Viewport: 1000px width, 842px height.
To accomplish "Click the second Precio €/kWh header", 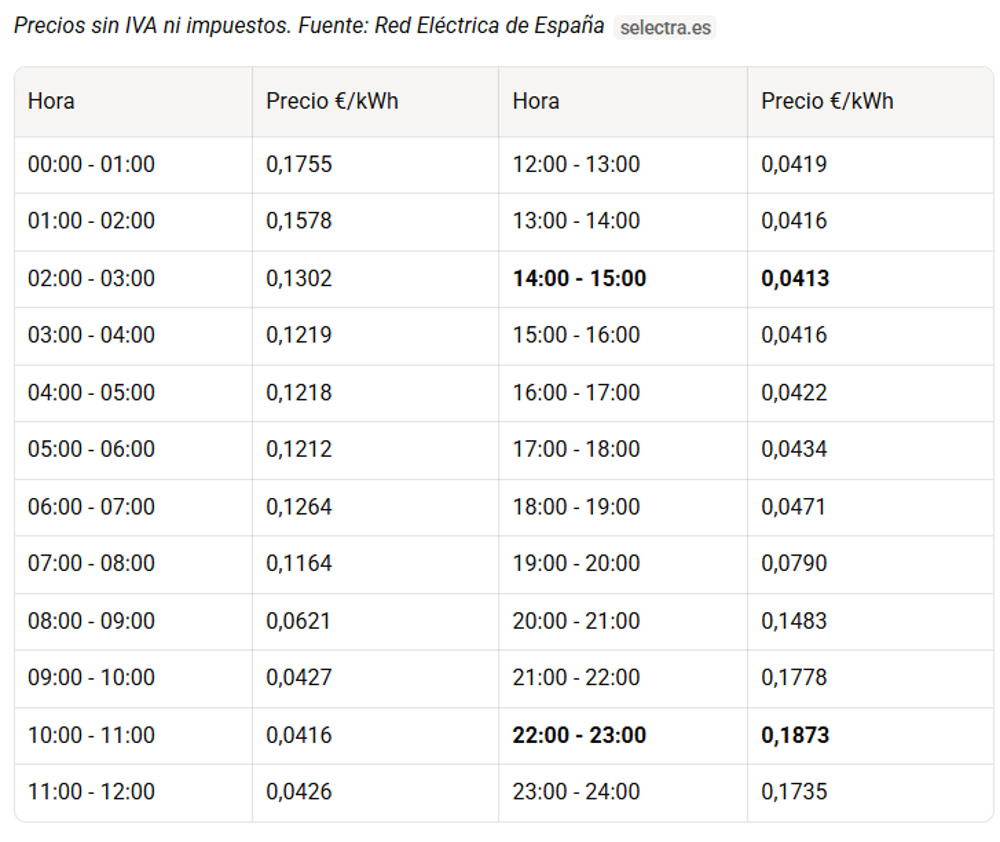I will click(827, 101).
